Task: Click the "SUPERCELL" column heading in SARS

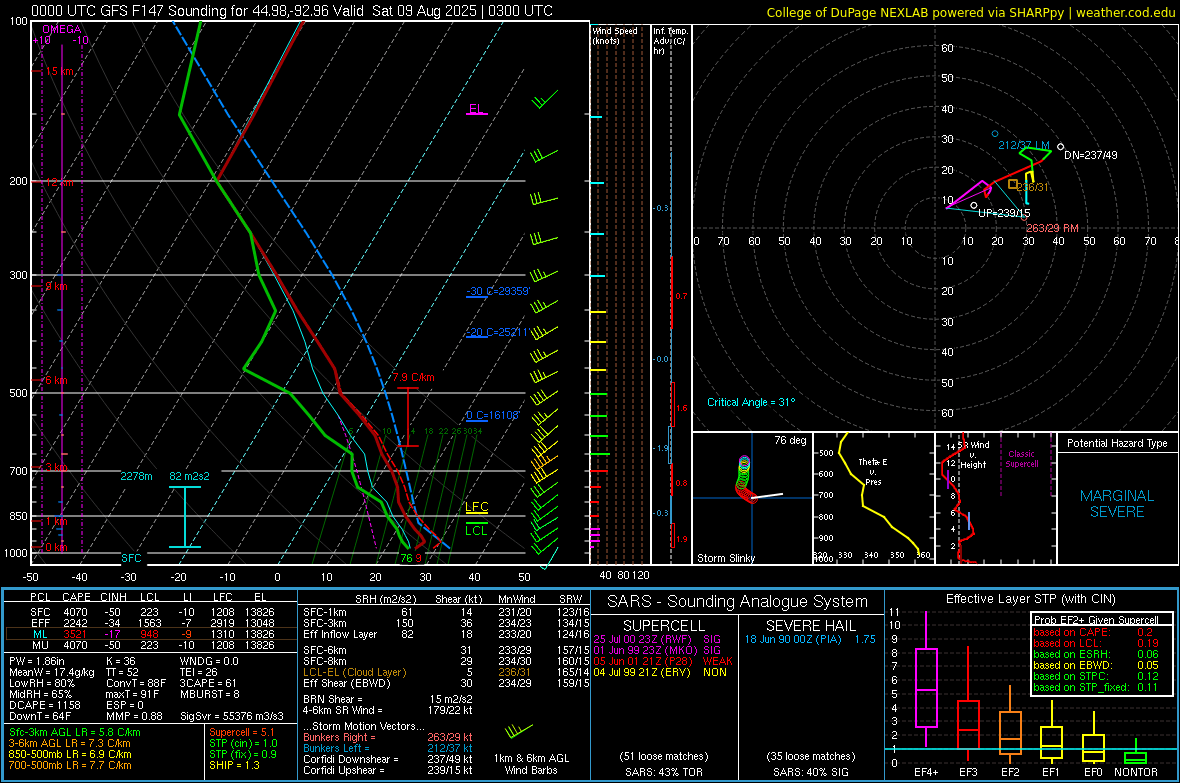Action: [664, 626]
